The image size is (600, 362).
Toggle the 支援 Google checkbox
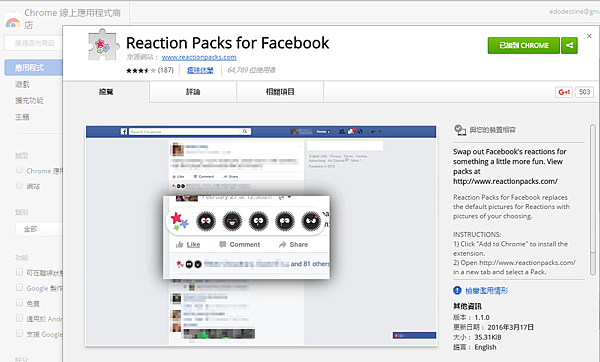click(19, 333)
